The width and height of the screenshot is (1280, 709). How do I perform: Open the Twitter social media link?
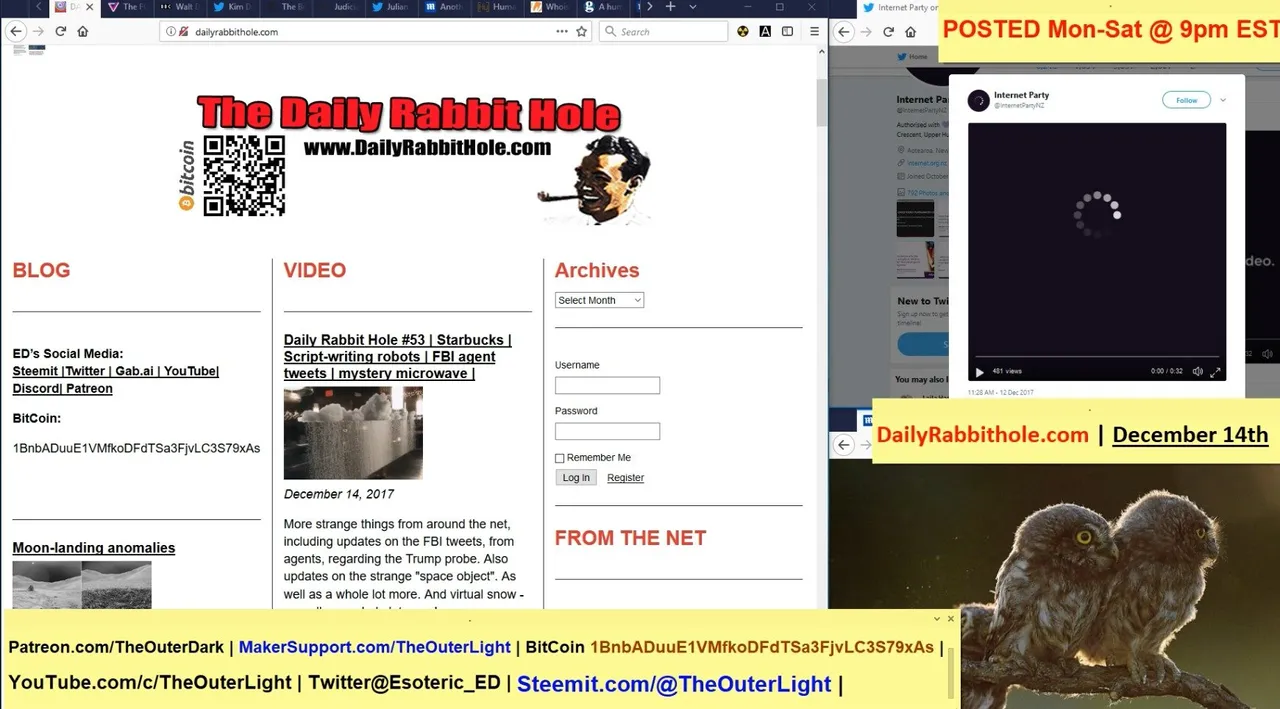(86, 371)
